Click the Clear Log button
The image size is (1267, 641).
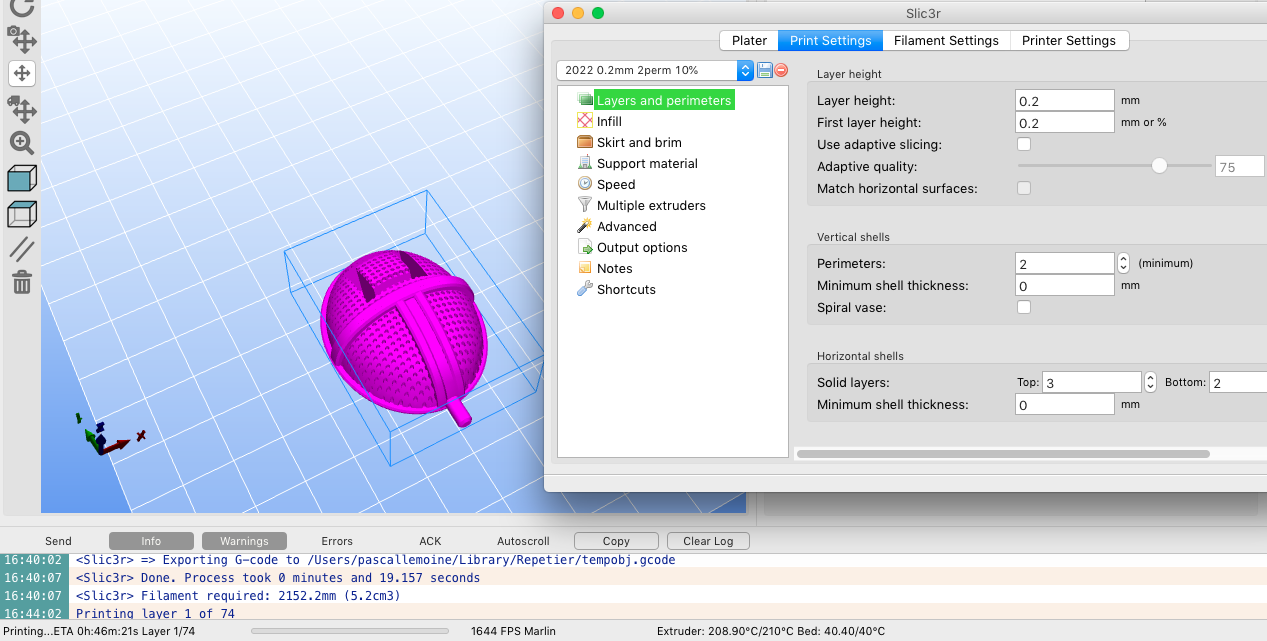708,541
